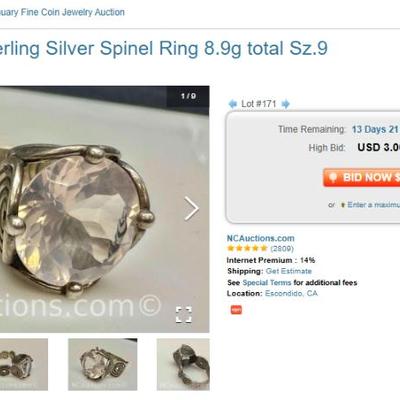Advance to next ring photo using chevron
This screenshot has height=400, width=400.
click(192, 209)
